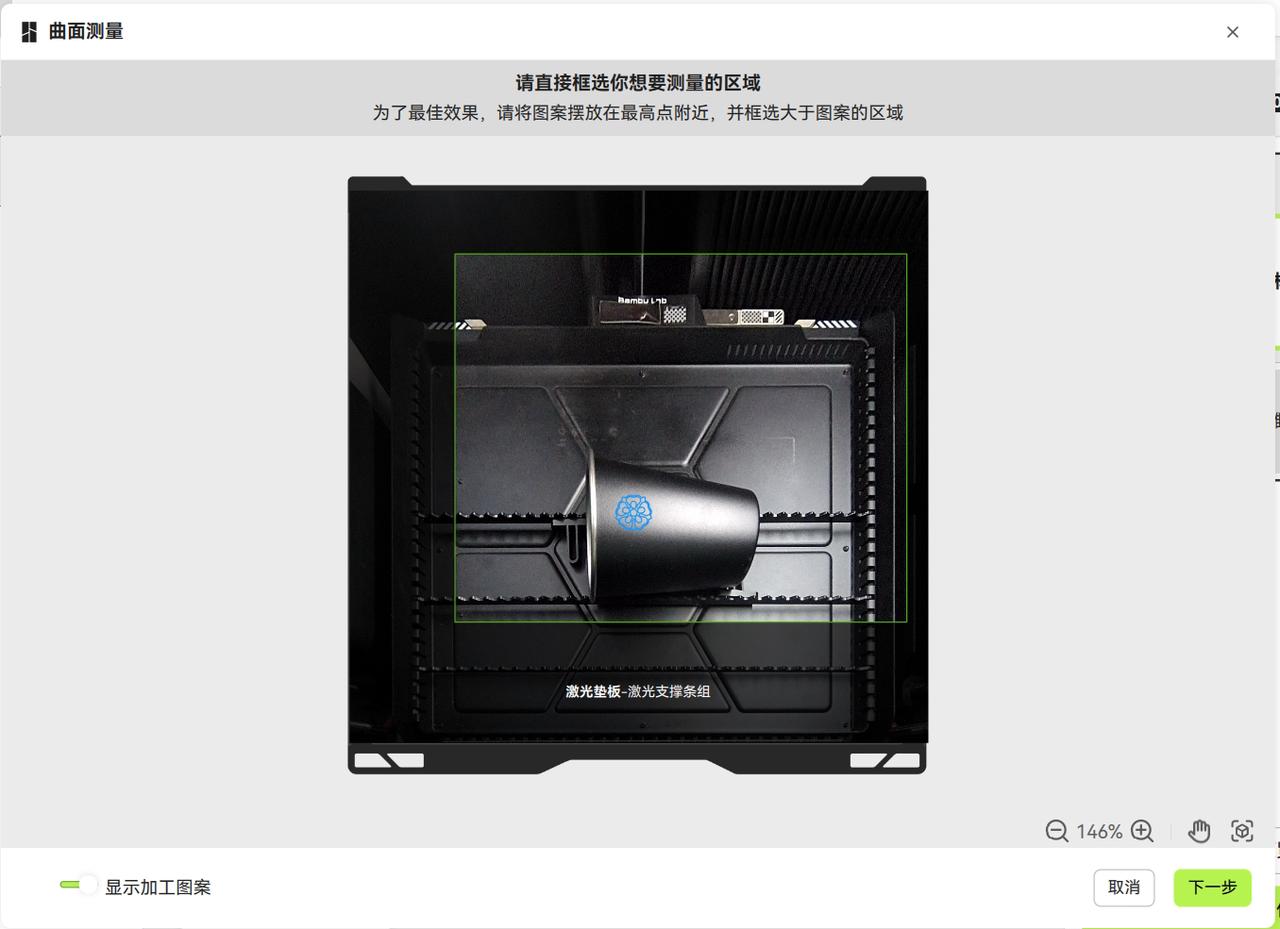Click the Bambu logo in title bar

[x=29, y=32]
